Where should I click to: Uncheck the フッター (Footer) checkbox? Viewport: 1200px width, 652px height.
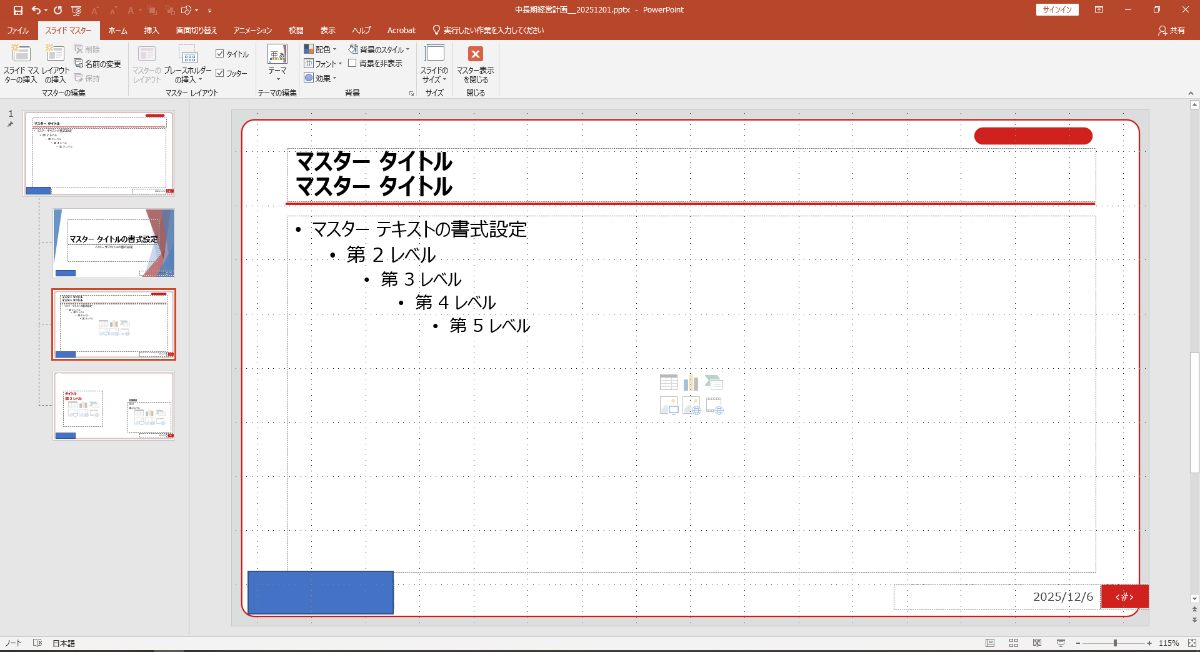pos(220,73)
